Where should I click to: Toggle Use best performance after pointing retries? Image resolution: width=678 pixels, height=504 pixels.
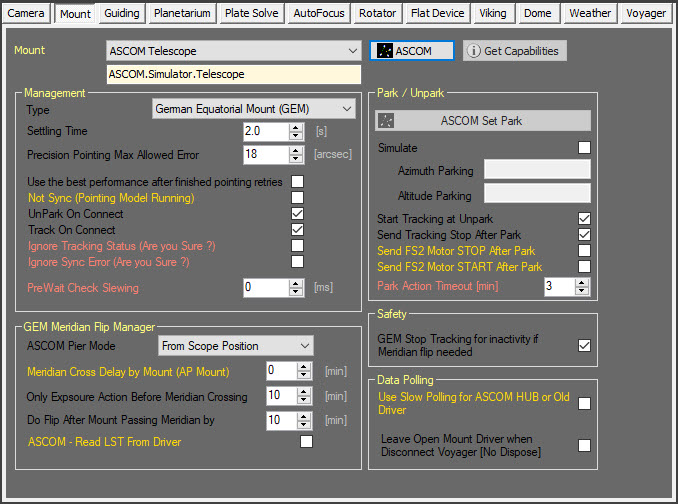pos(297,182)
